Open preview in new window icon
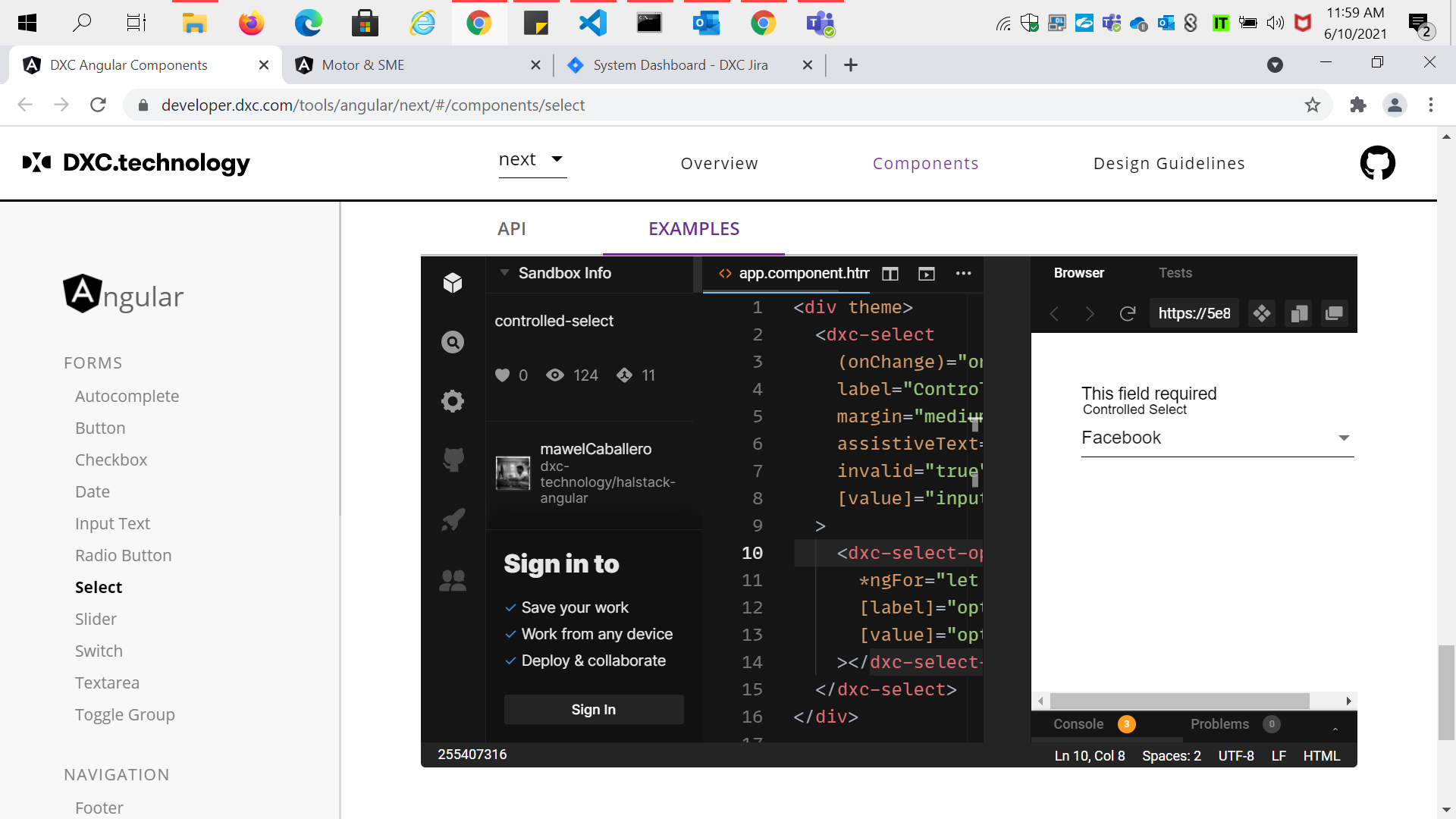 (1334, 314)
